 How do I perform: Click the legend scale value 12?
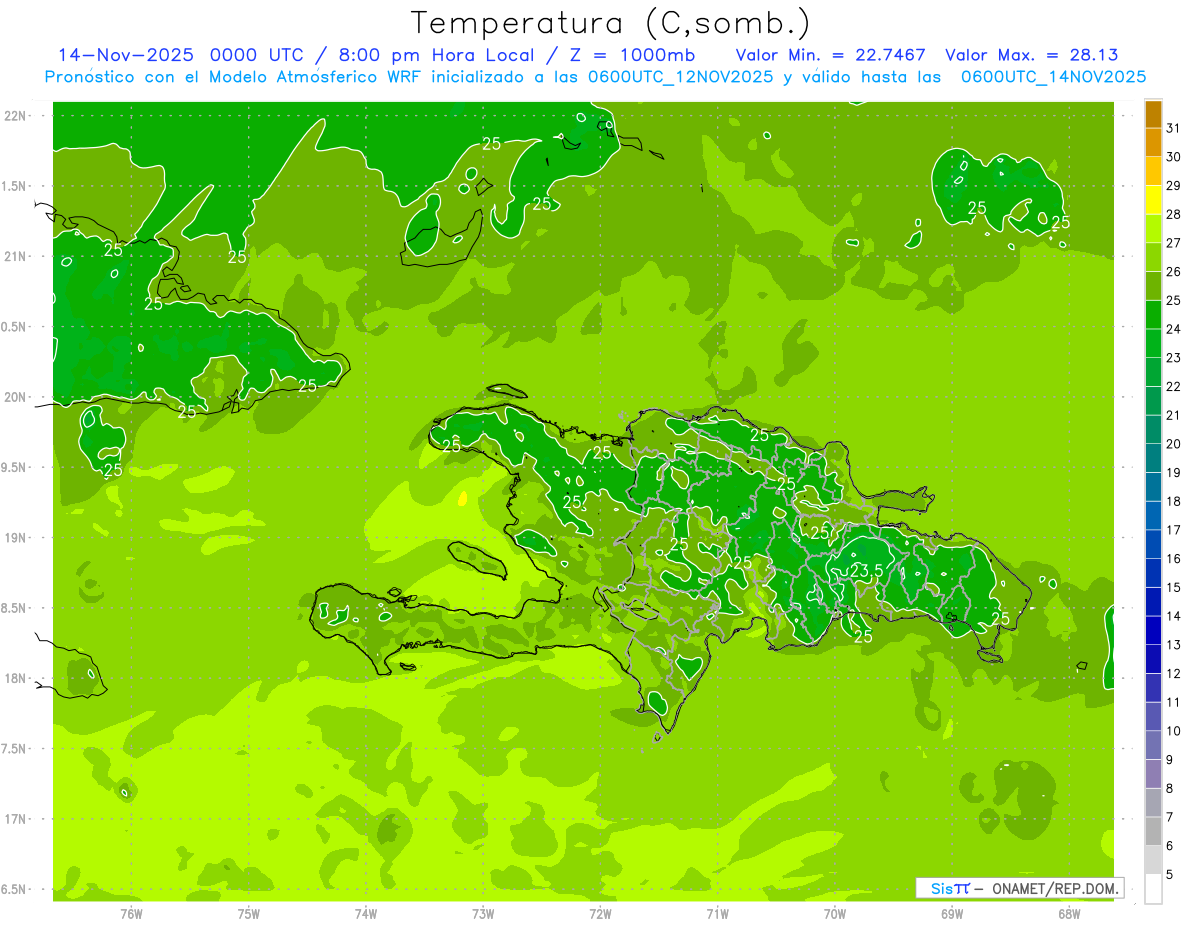(1173, 673)
